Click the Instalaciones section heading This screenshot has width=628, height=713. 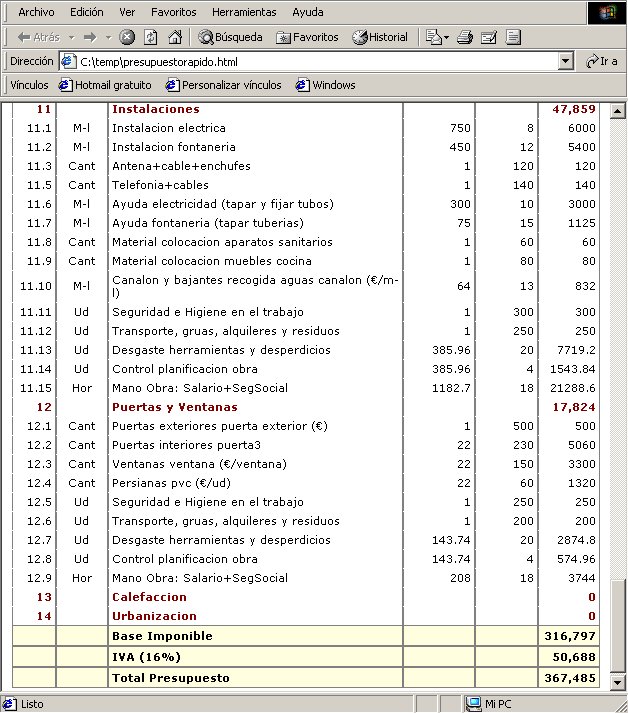156,109
